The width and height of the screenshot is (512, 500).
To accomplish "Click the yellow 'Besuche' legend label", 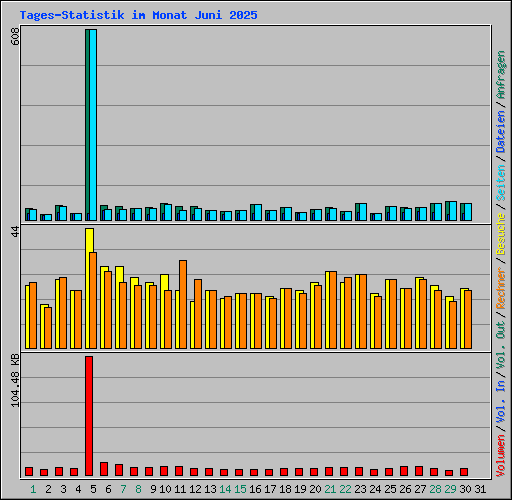I will point(501,234).
